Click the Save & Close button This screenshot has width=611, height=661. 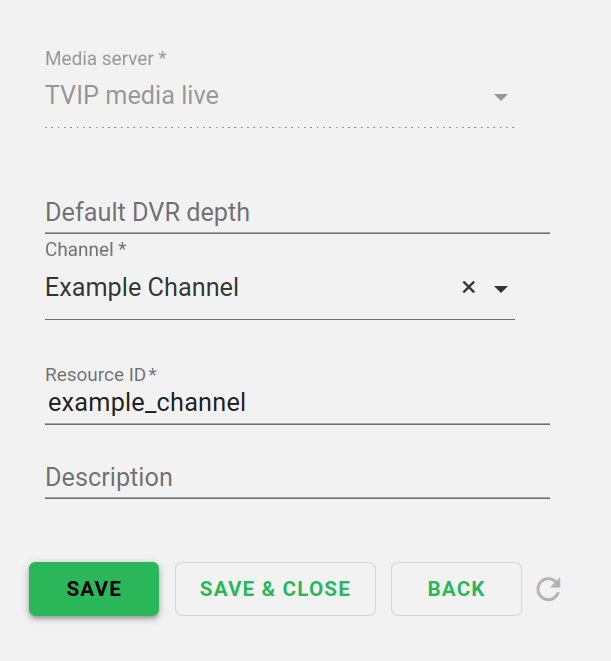pyautogui.click(x=275, y=589)
